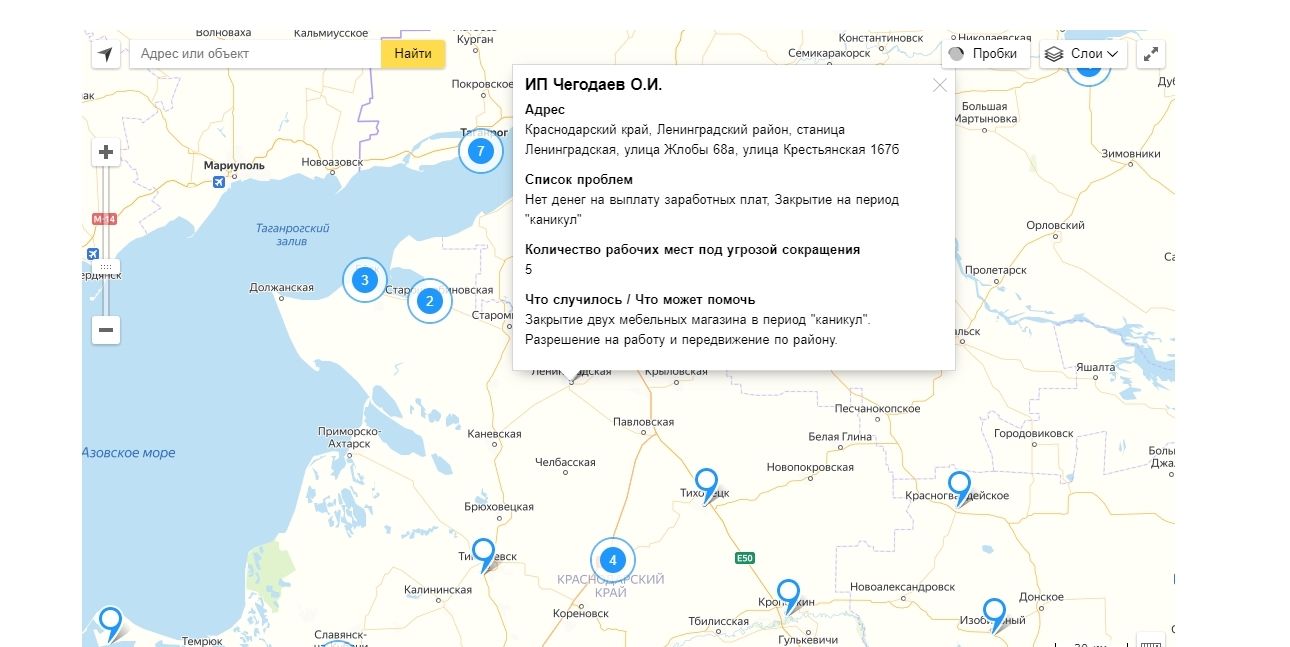
Task: Toggle the Пробки traffic layer
Action: point(984,54)
